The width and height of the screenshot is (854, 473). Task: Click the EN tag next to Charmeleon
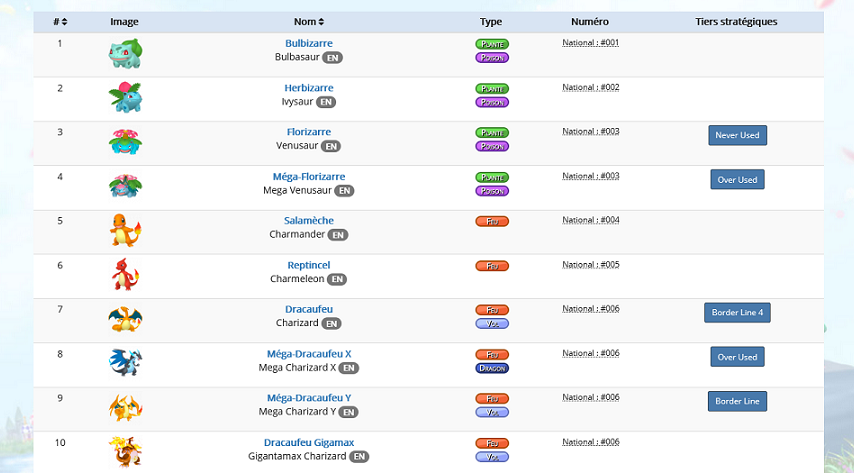pyautogui.click(x=337, y=280)
